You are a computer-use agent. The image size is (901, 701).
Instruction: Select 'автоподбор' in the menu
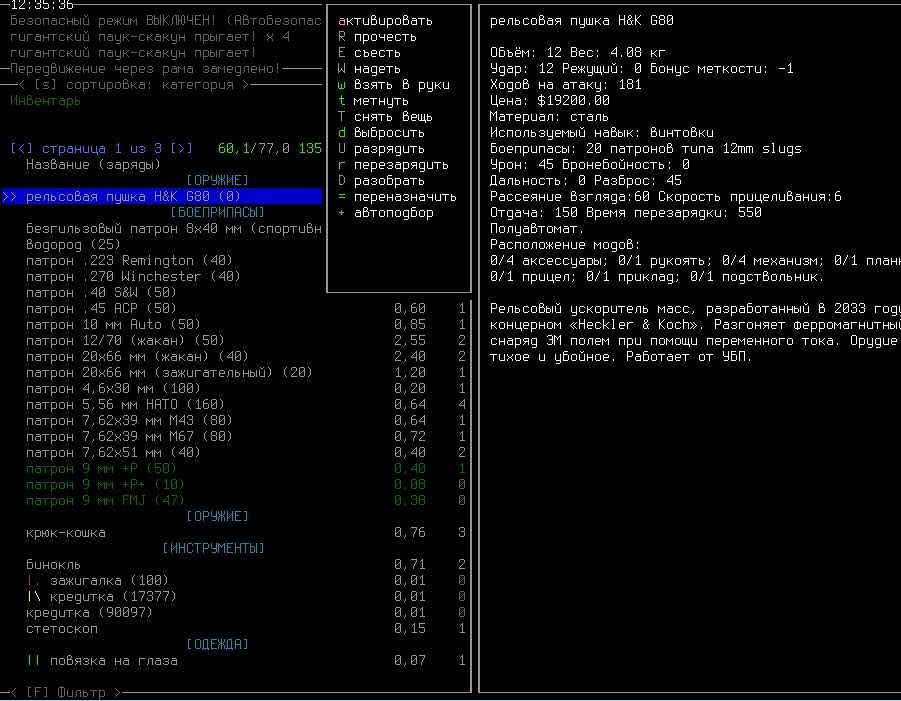[385, 213]
